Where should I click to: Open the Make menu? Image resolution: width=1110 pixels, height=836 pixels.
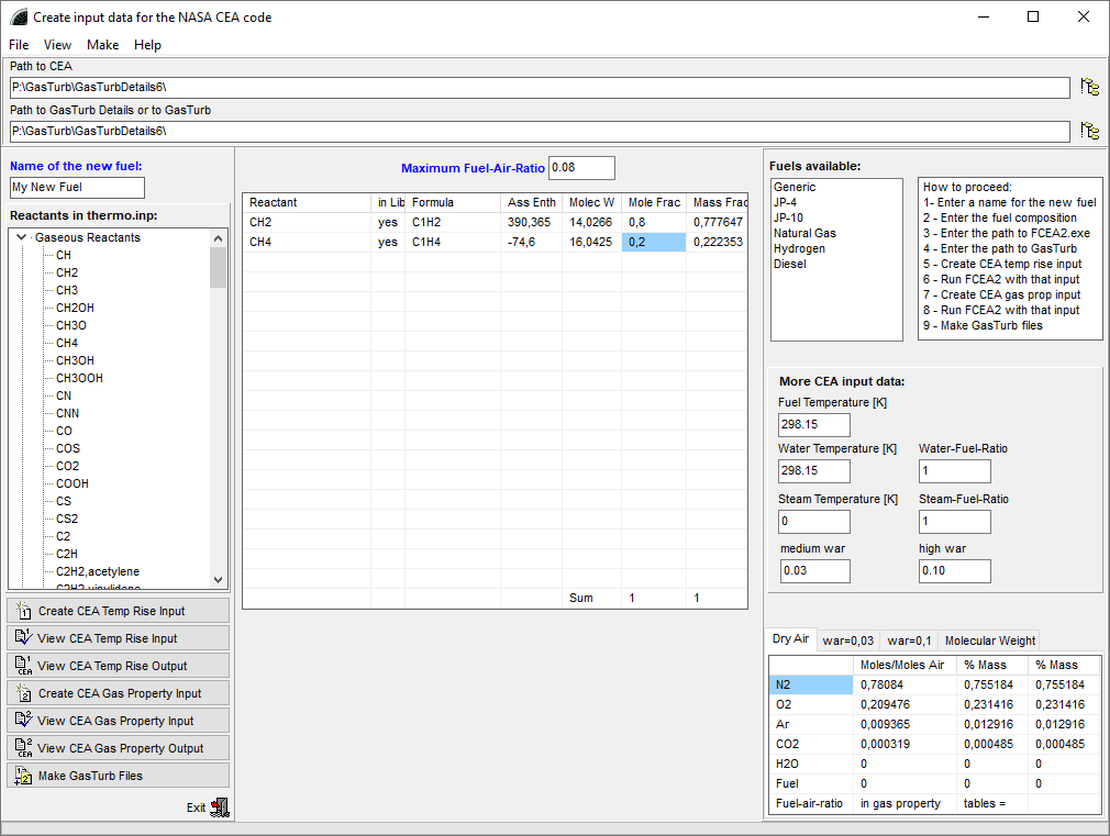pyautogui.click(x=102, y=45)
